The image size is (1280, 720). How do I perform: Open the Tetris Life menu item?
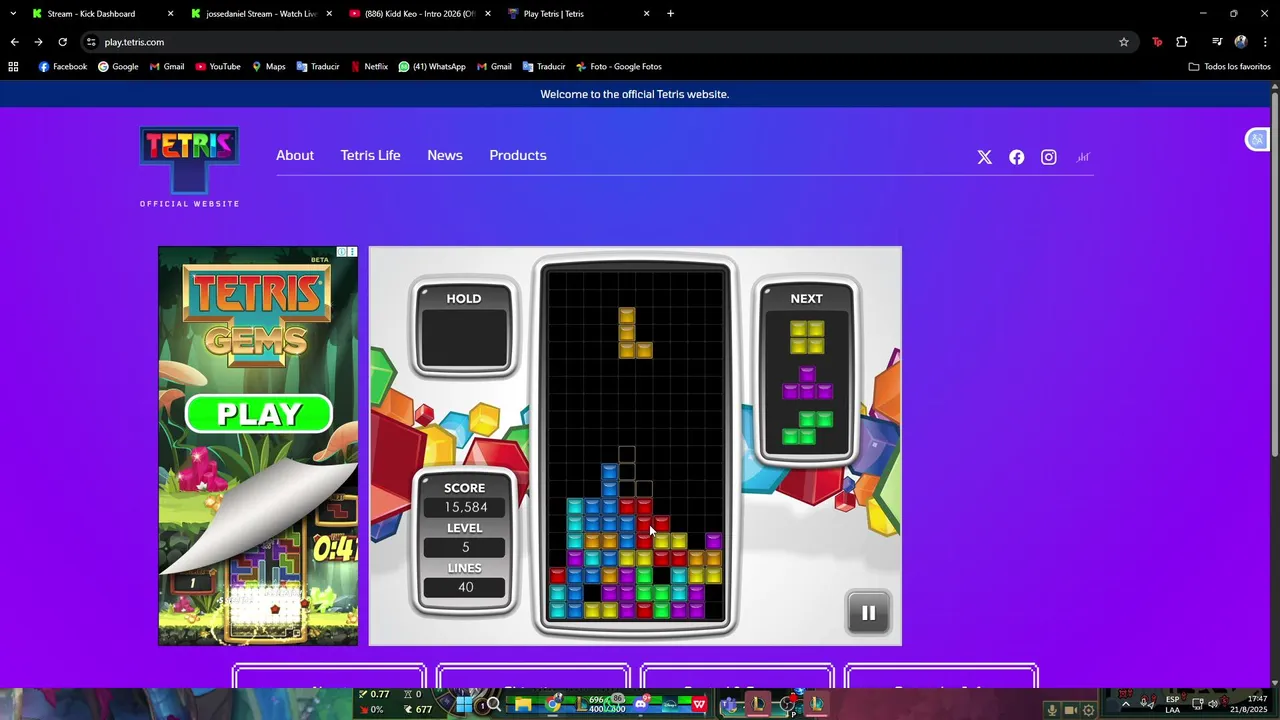pyautogui.click(x=370, y=155)
